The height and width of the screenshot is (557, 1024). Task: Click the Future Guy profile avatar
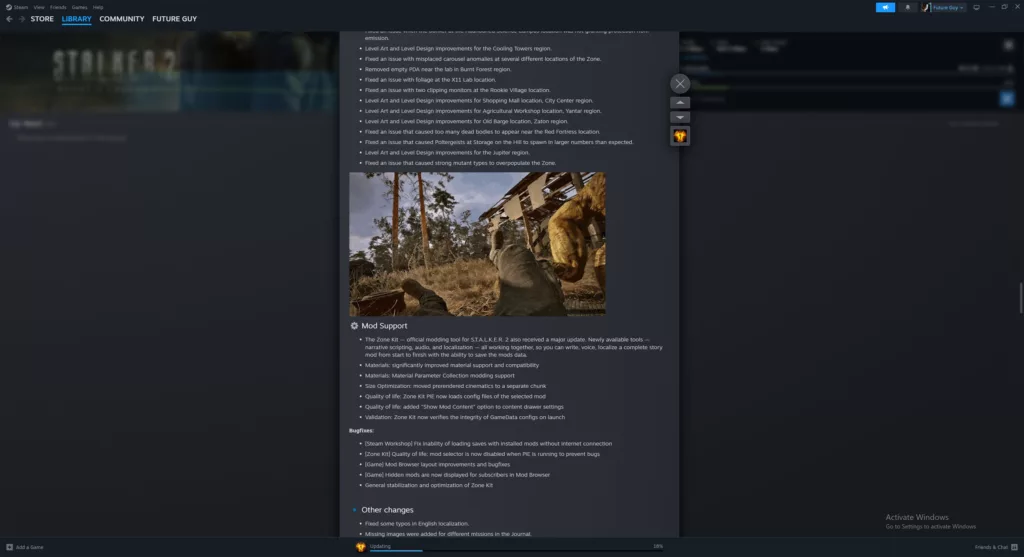[x=925, y=7]
